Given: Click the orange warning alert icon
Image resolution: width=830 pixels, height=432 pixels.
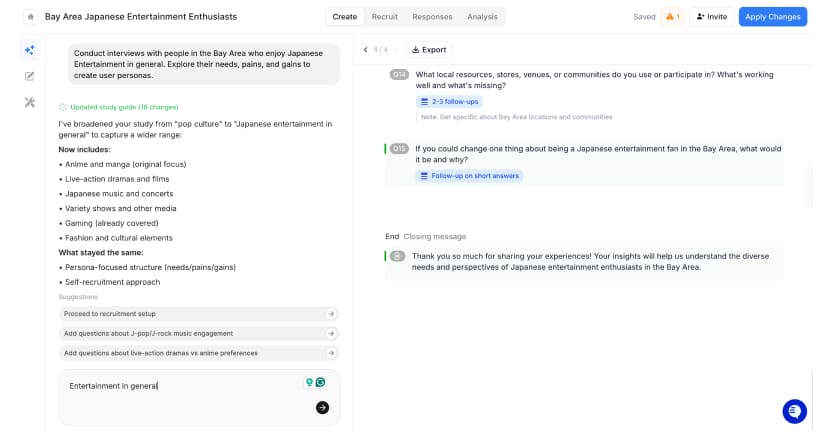Looking at the screenshot, I should [x=671, y=17].
